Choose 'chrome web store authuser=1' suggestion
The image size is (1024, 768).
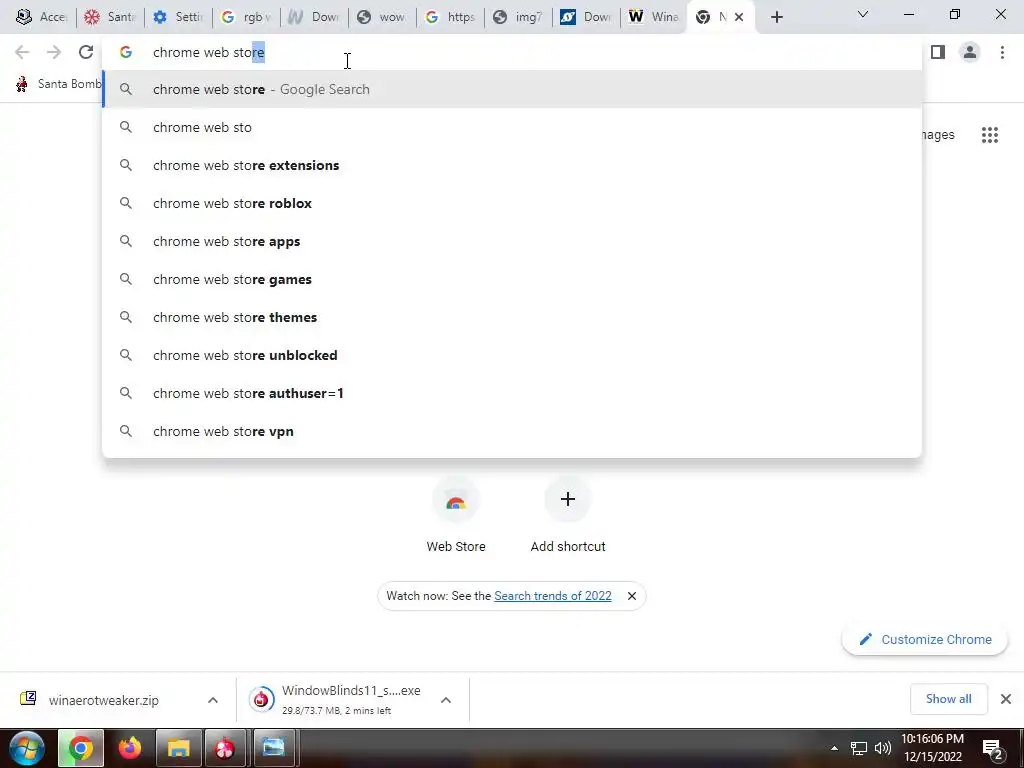pos(512,392)
